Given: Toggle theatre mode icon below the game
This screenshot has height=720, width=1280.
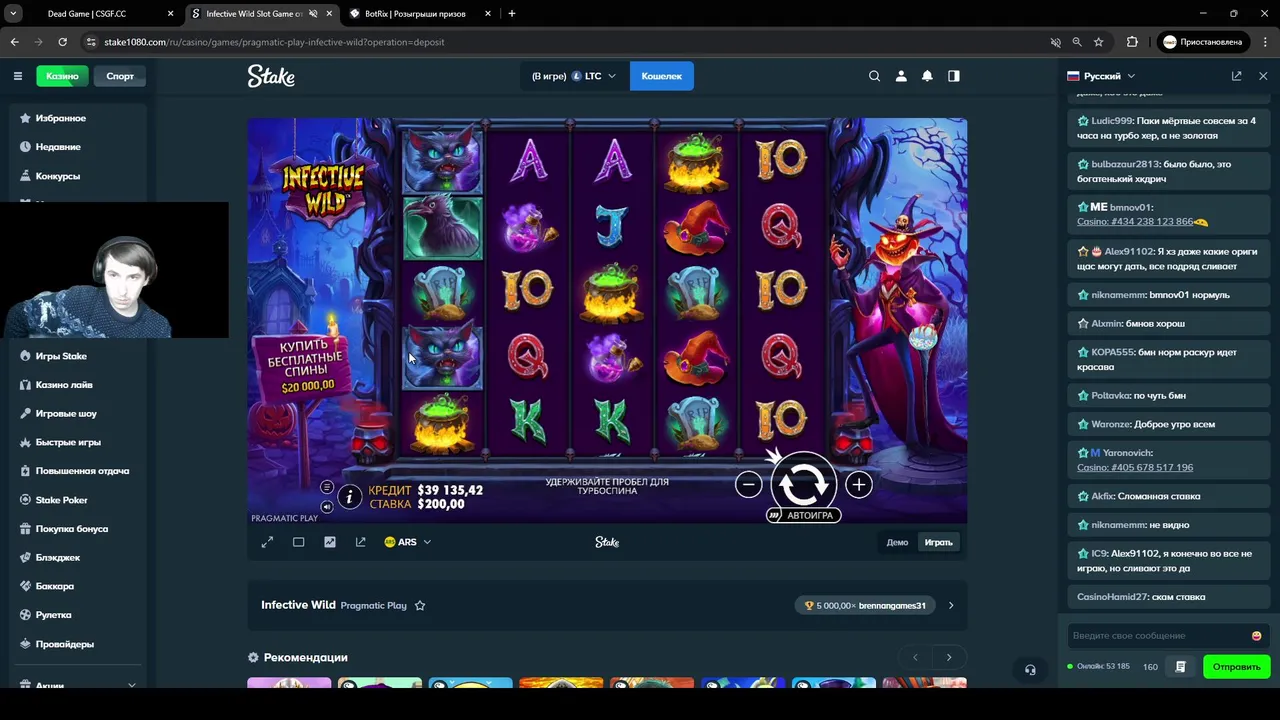Looking at the screenshot, I should click(x=298, y=542).
